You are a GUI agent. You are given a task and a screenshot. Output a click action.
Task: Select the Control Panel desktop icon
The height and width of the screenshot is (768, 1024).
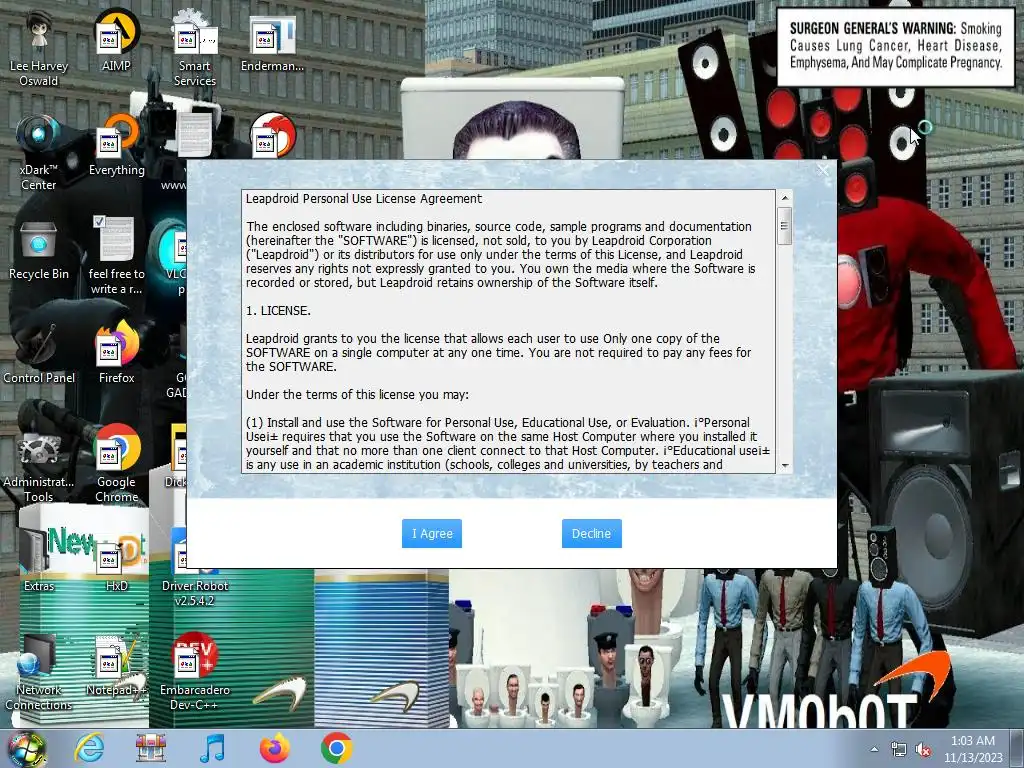point(39,355)
